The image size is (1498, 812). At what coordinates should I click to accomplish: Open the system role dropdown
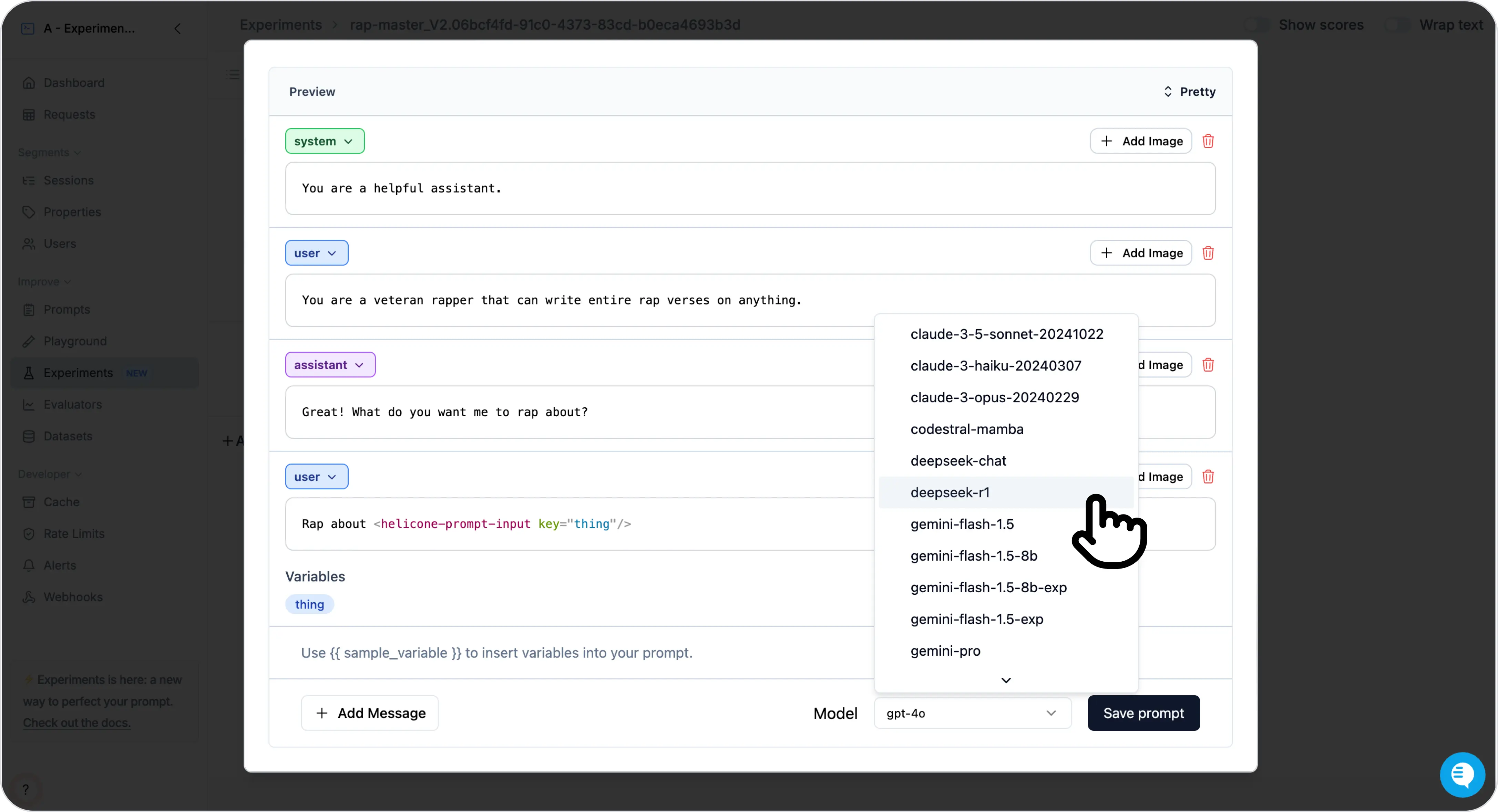(x=325, y=141)
